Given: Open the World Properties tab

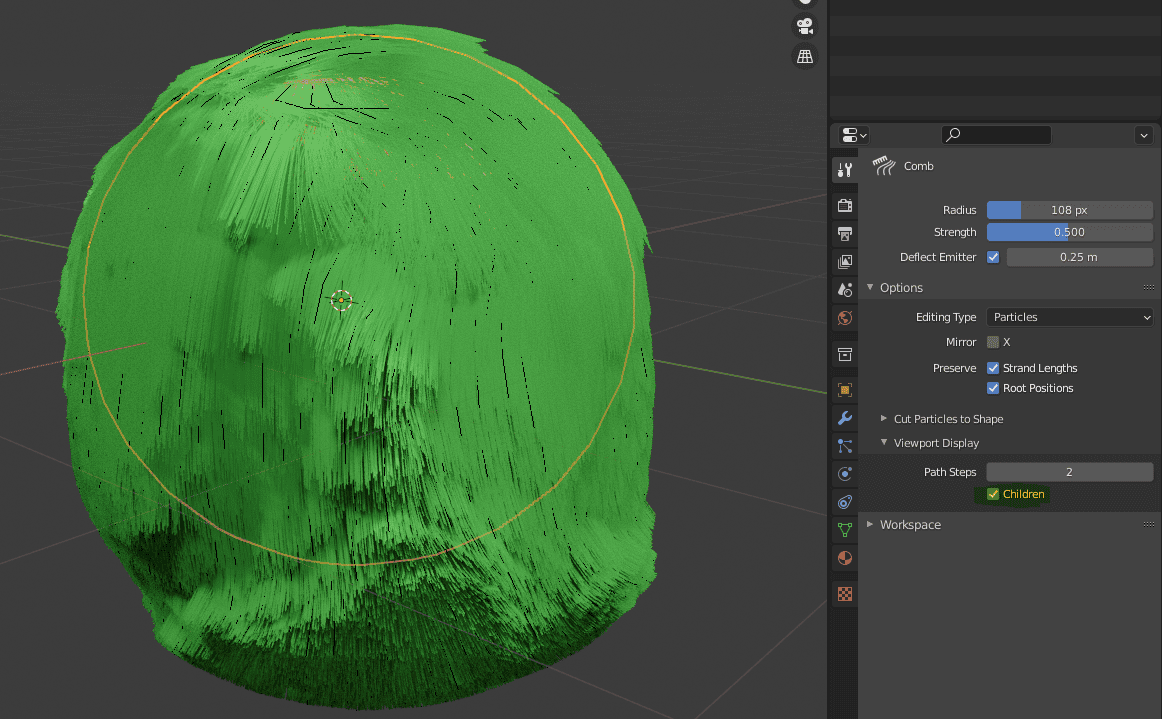Looking at the screenshot, I should pyautogui.click(x=844, y=317).
